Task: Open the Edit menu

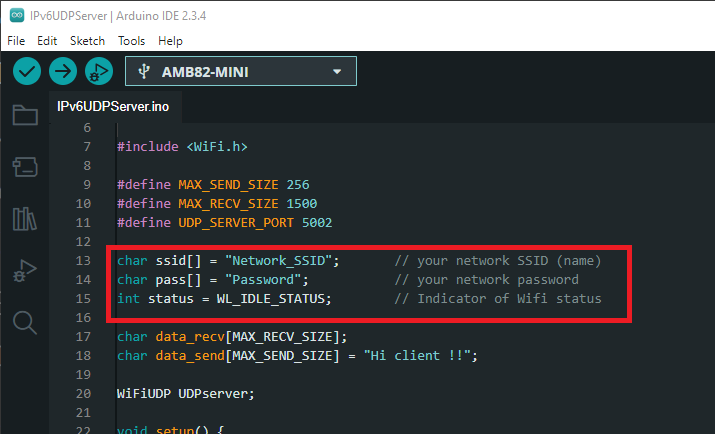Action: pos(47,41)
